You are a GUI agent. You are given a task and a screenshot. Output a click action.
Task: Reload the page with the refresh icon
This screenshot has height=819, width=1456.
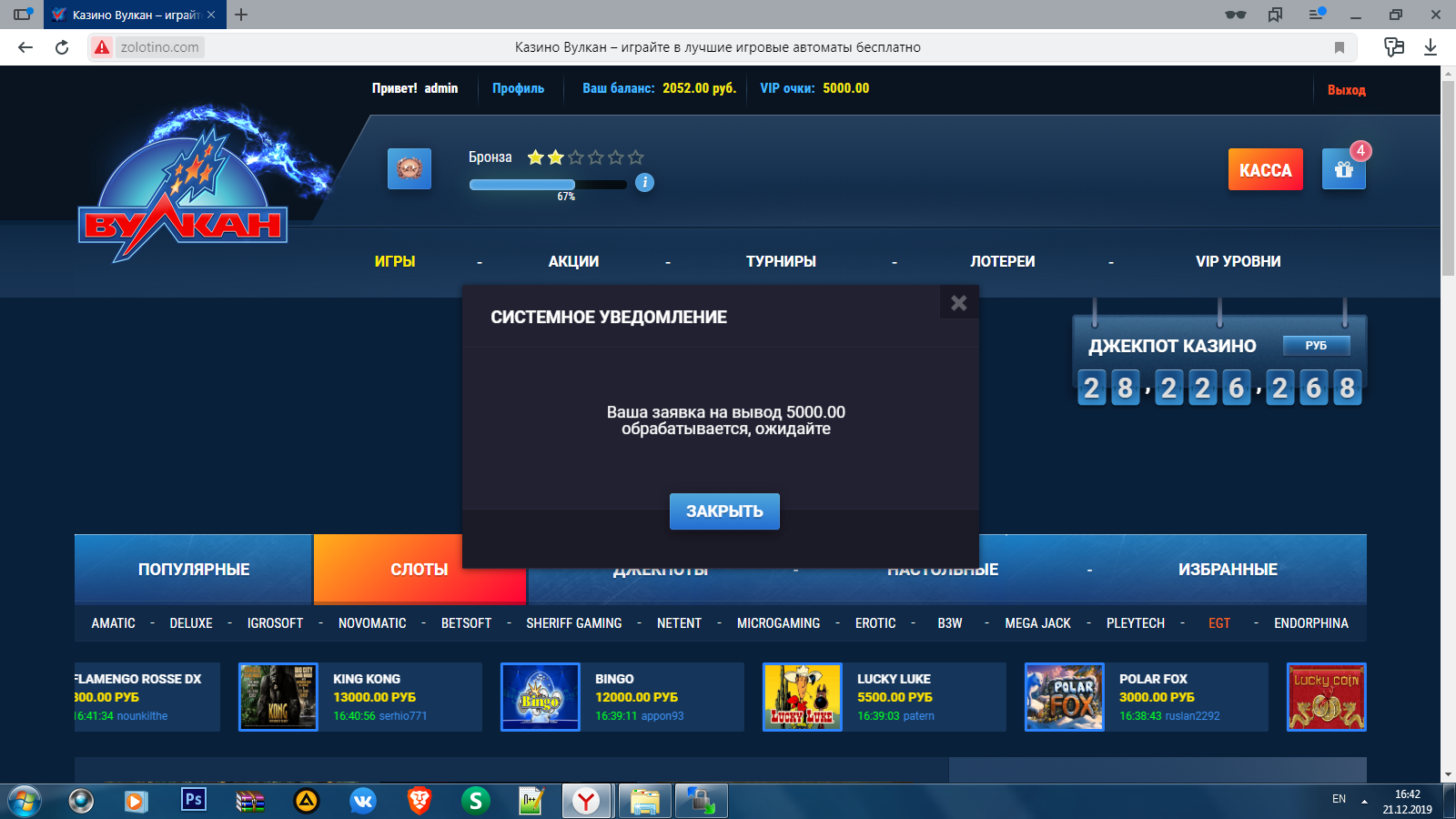(x=62, y=47)
